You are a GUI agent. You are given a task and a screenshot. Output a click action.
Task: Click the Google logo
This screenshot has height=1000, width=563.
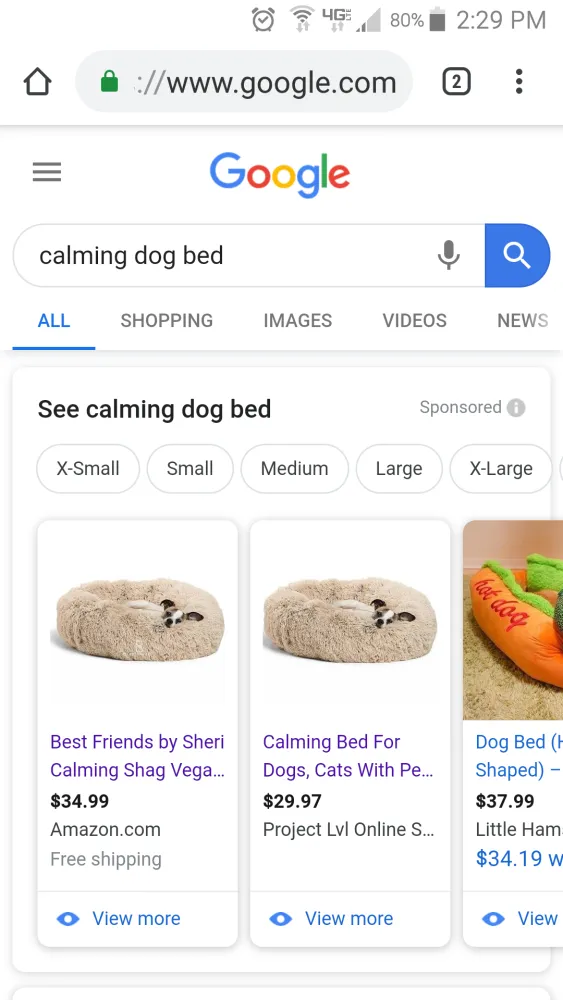(280, 174)
